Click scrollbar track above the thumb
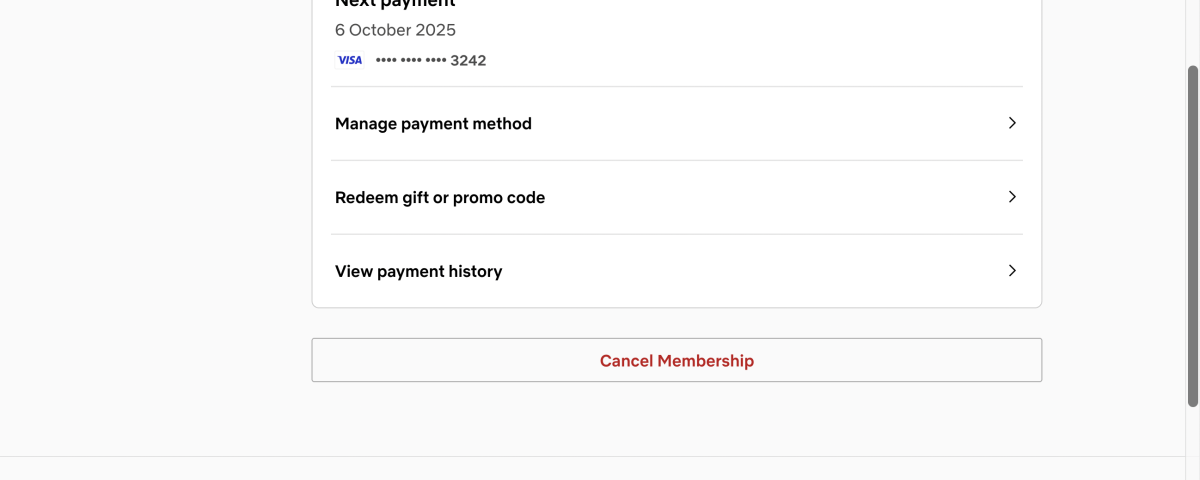 tap(1192, 30)
